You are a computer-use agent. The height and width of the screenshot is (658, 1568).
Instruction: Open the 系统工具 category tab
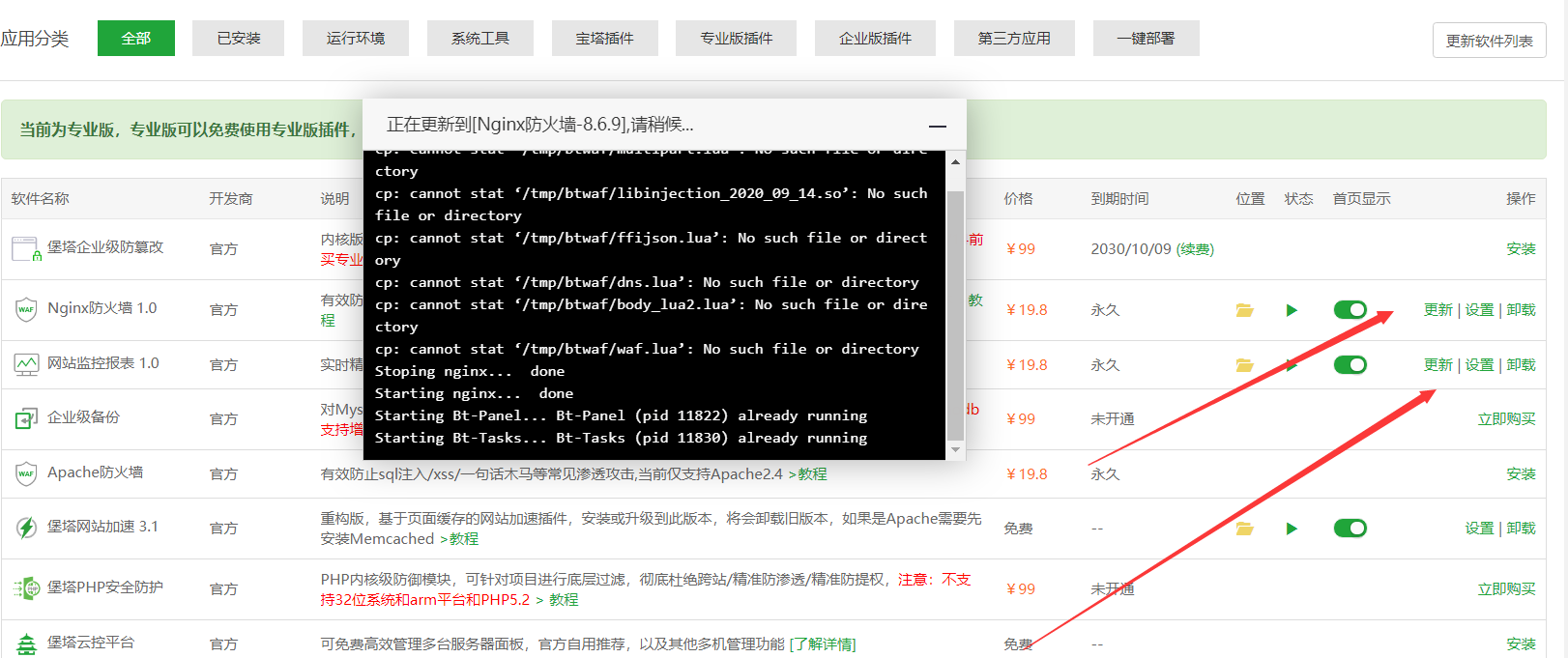480,38
